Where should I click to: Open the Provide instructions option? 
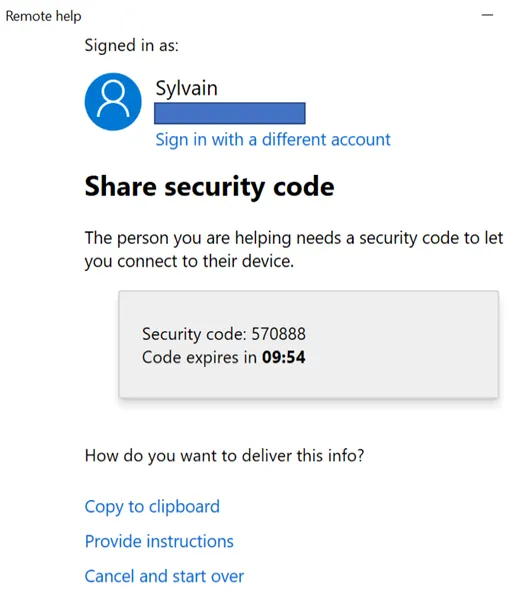point(159,541)
